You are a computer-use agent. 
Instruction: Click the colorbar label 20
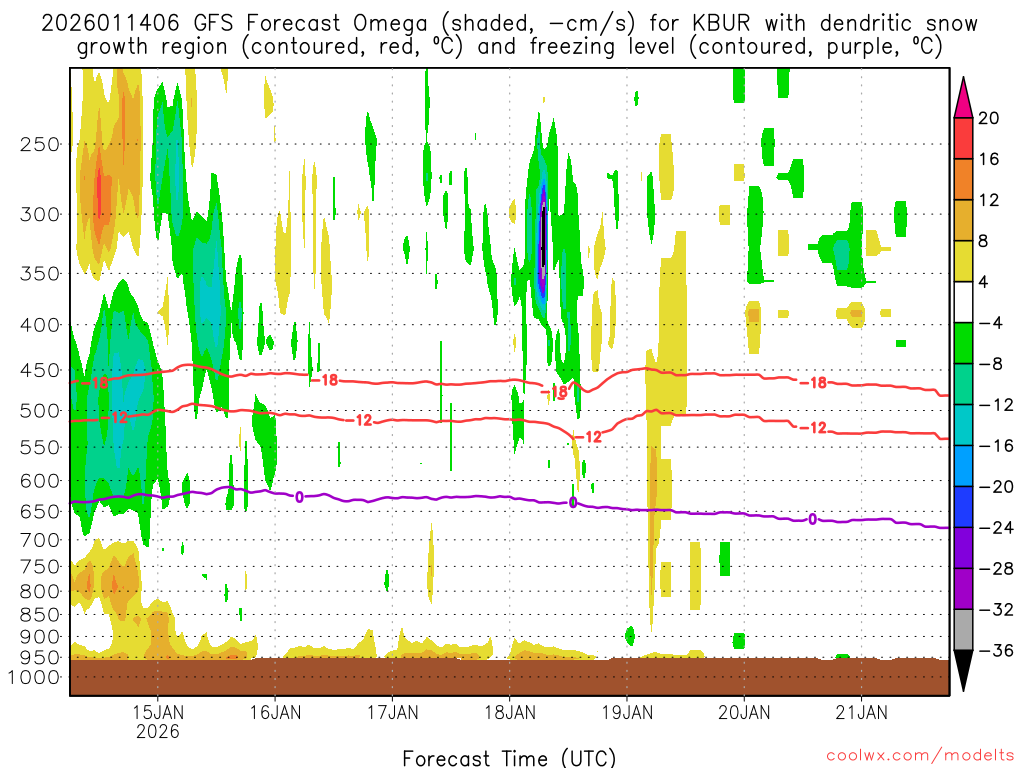[x=989, y=118]
